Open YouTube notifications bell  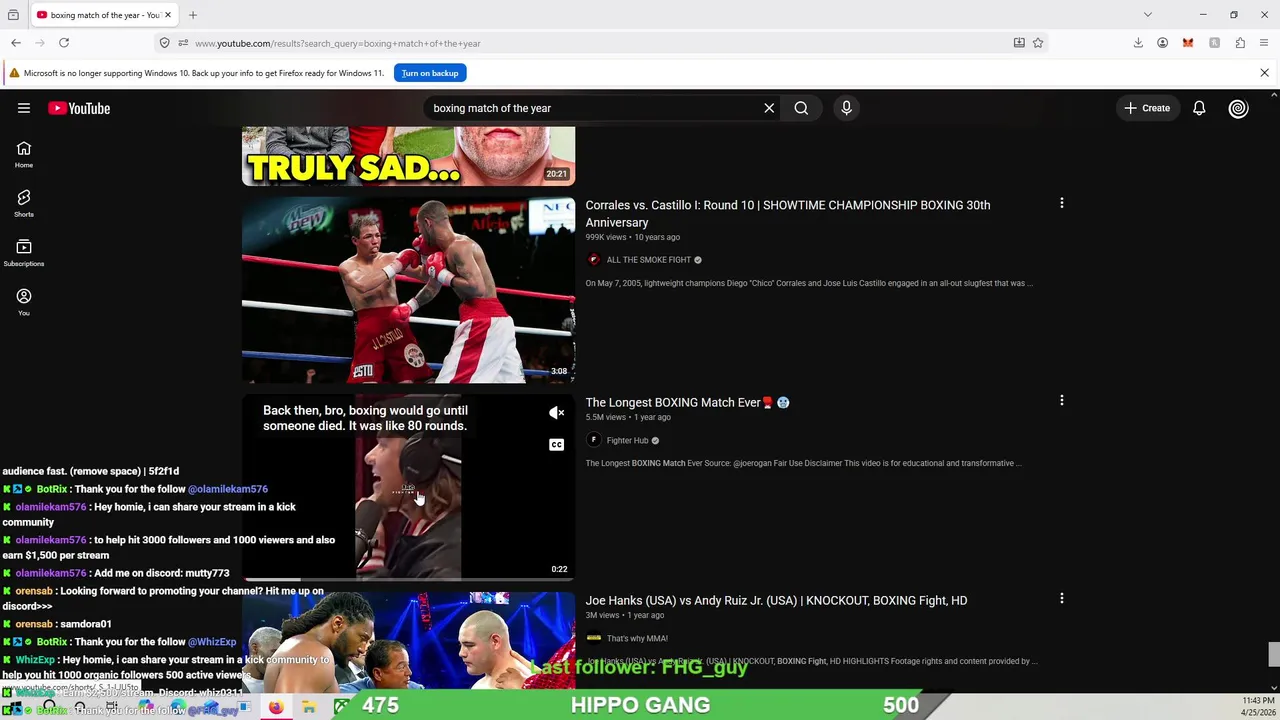click(1199, 108)
